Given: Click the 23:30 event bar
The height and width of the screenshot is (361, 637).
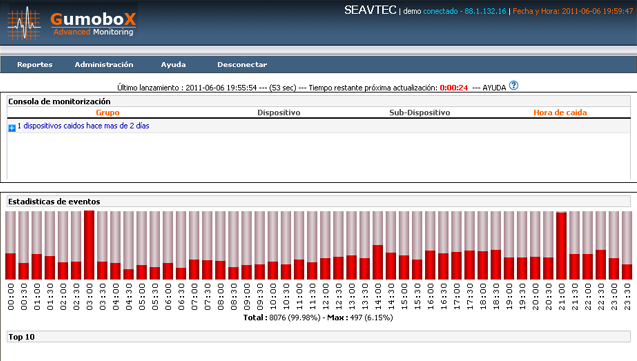Looking at the screenshot, I should (627, 245).
